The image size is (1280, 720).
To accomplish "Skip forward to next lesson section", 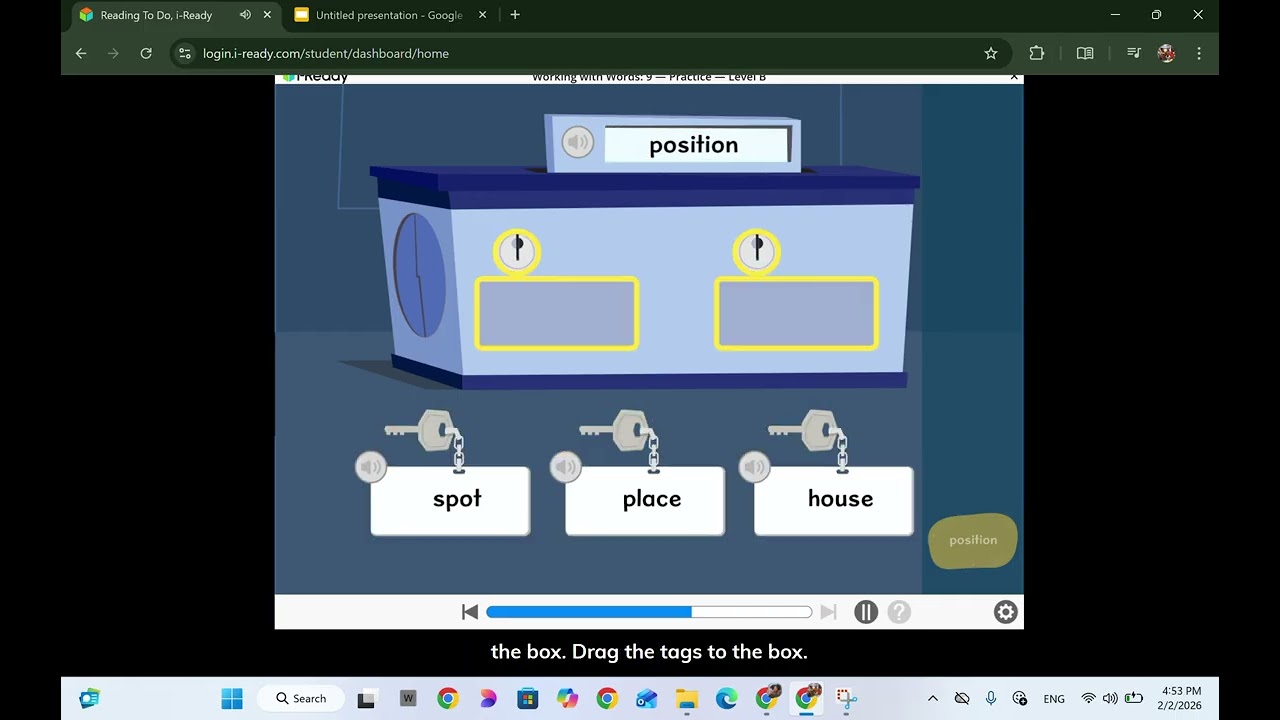I will click(x=828, y=612).
